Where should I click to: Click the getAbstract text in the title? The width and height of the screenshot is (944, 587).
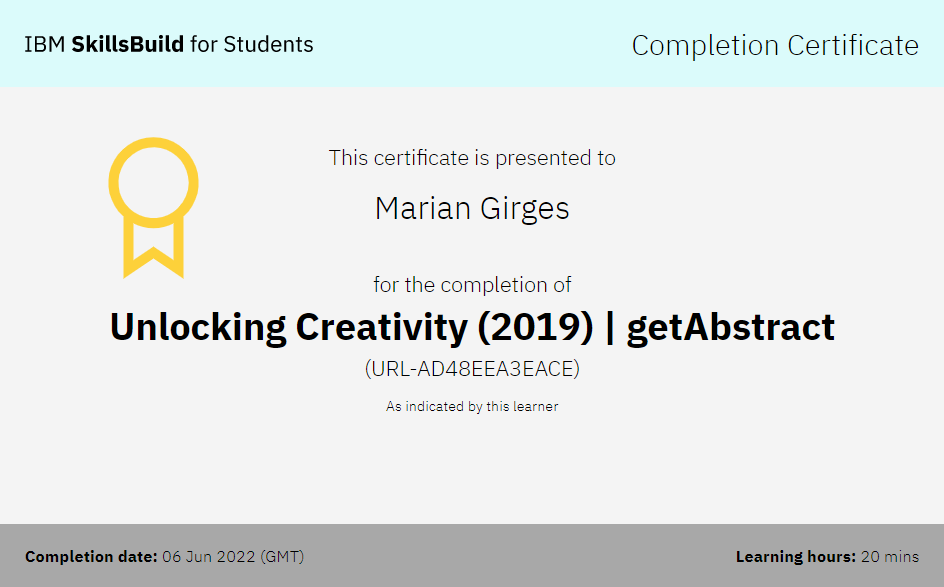pyautogui.click(x=731, y=328)
